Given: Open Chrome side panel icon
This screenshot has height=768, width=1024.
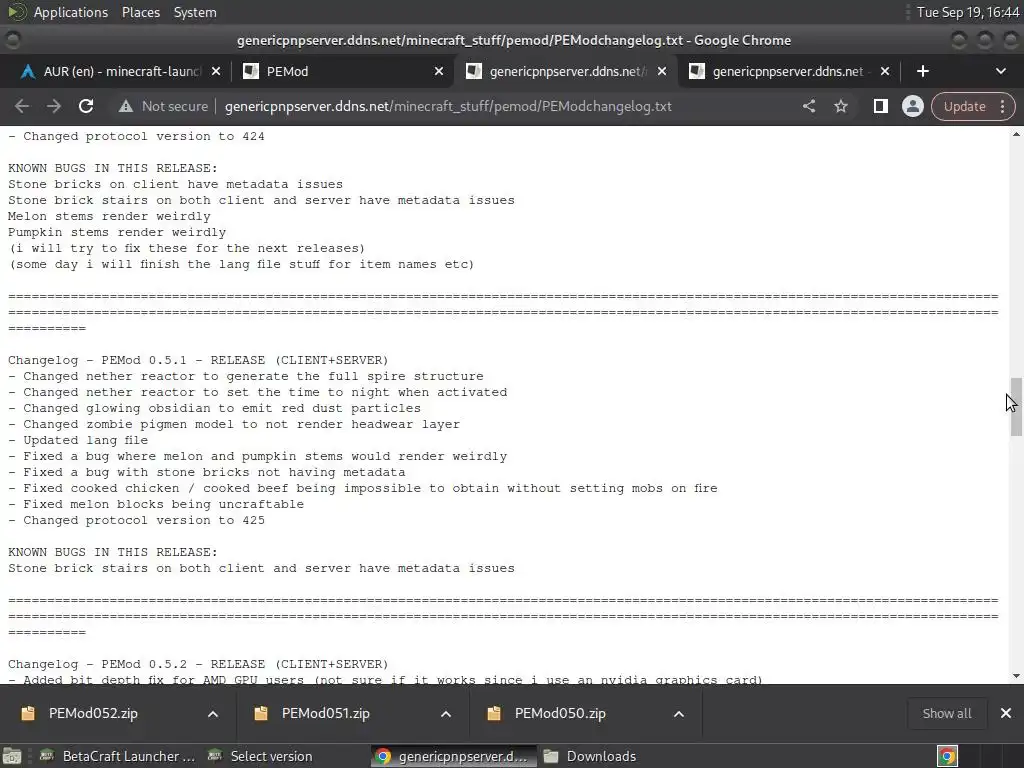Looking at the screenshot, I should [880, 106].
